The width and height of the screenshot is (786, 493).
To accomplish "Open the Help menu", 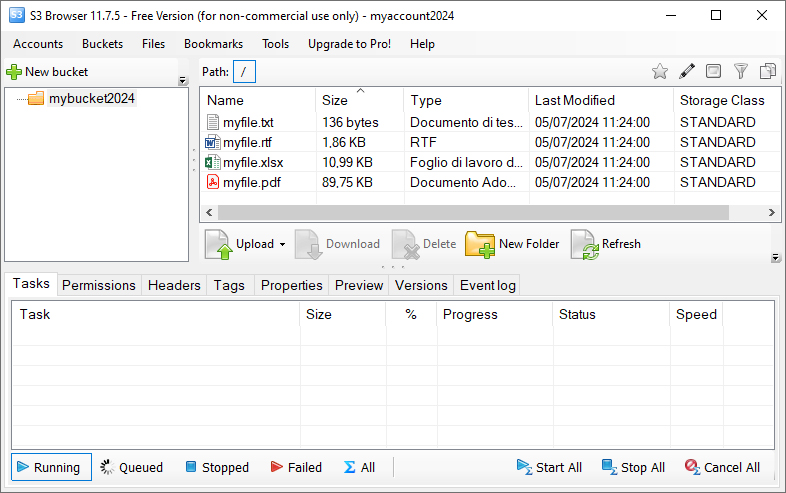I will tap(422, 44).
